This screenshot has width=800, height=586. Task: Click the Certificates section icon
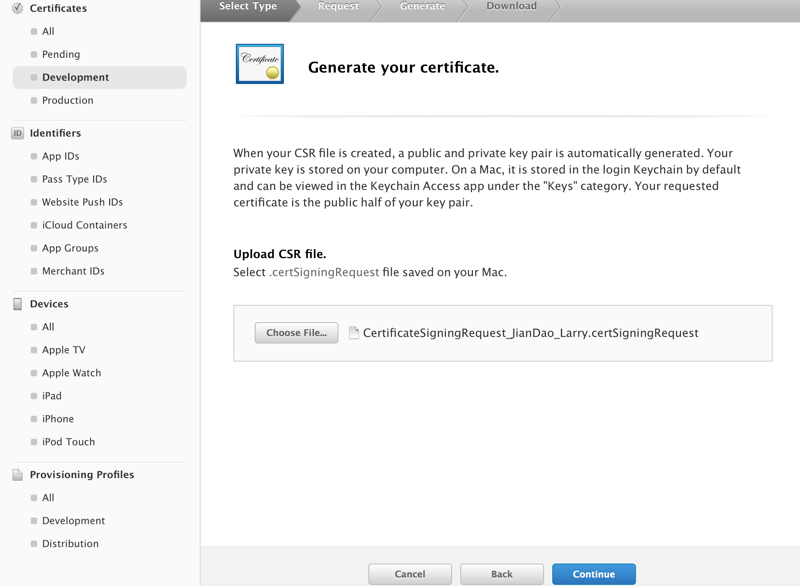[17, 8]
